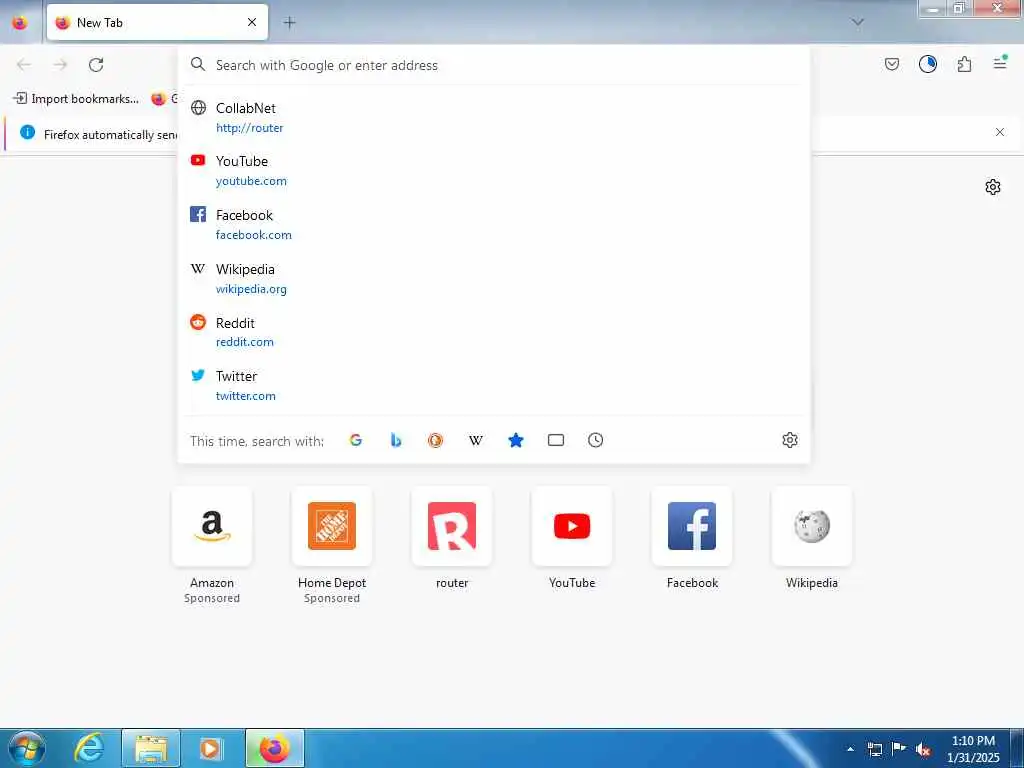Search in open Tabs icon
The height and width of the screenshot is (768, 1024).
(556, 440)
